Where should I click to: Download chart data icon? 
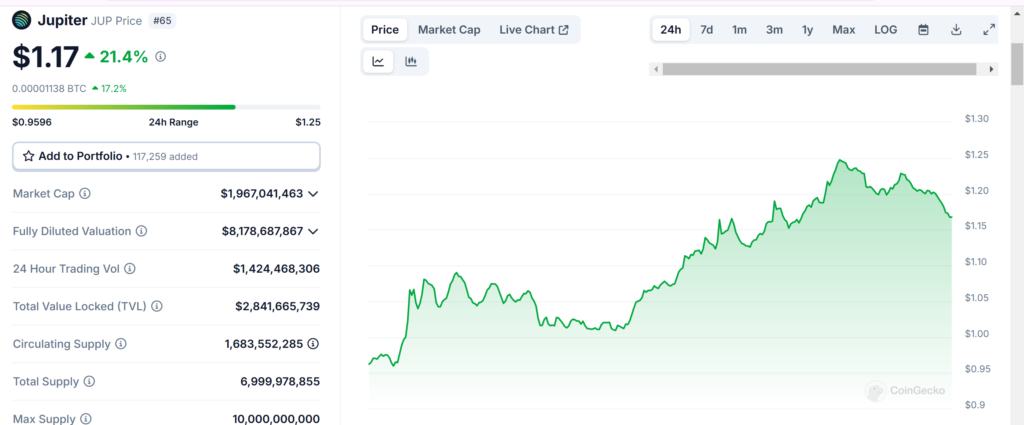pyautogui.click(x=956, y=30)
